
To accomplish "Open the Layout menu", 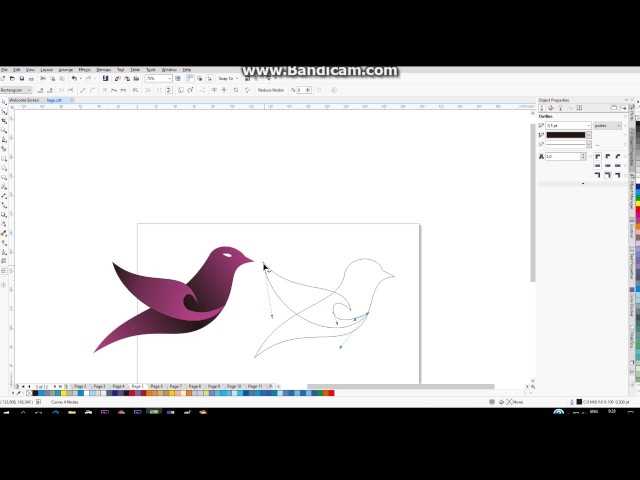I will 47,70.
